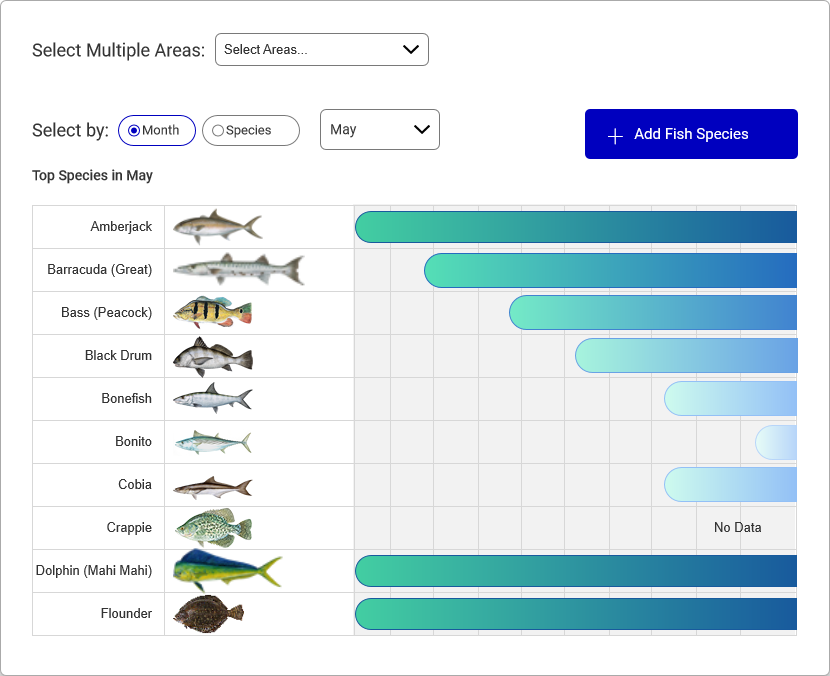
Task: Click the No Data cell for Crappie
Action: click(737, 527)
